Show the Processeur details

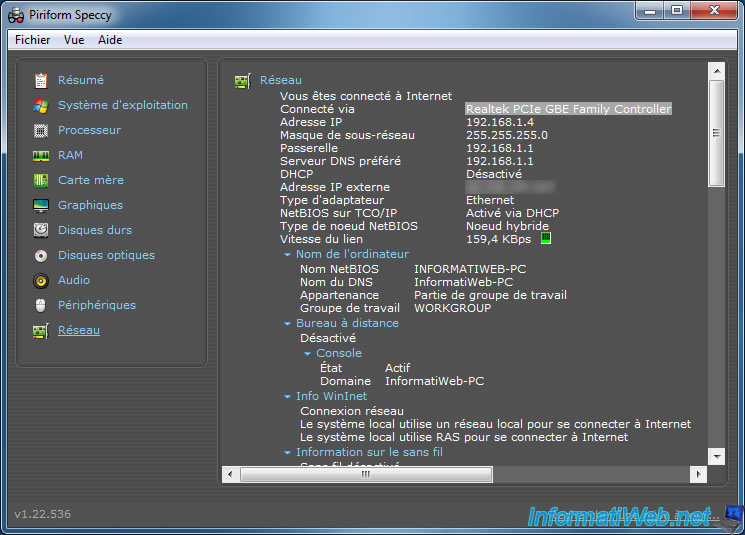pyautogui.click(x=89, y=130)
